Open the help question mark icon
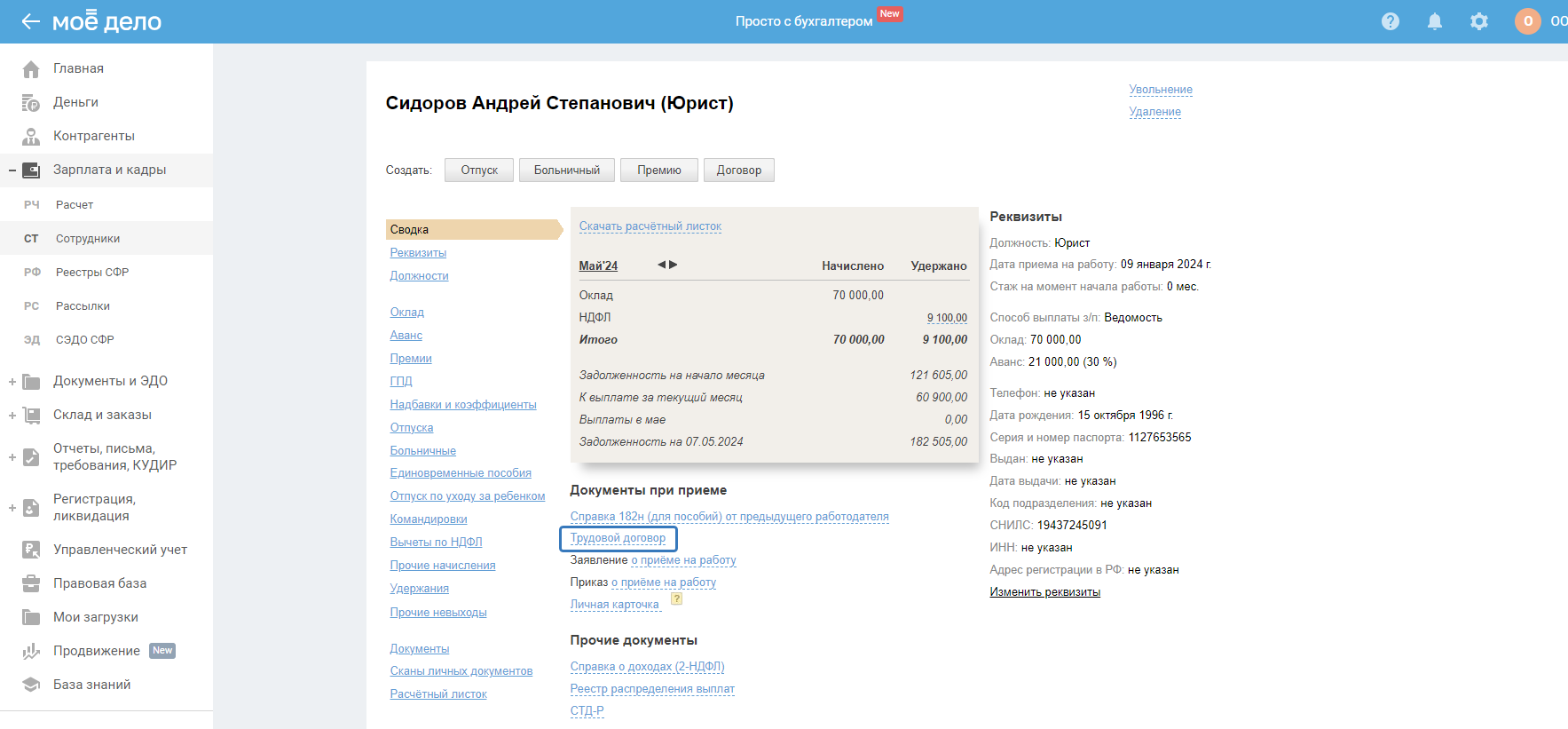 tap(1391, 21)
